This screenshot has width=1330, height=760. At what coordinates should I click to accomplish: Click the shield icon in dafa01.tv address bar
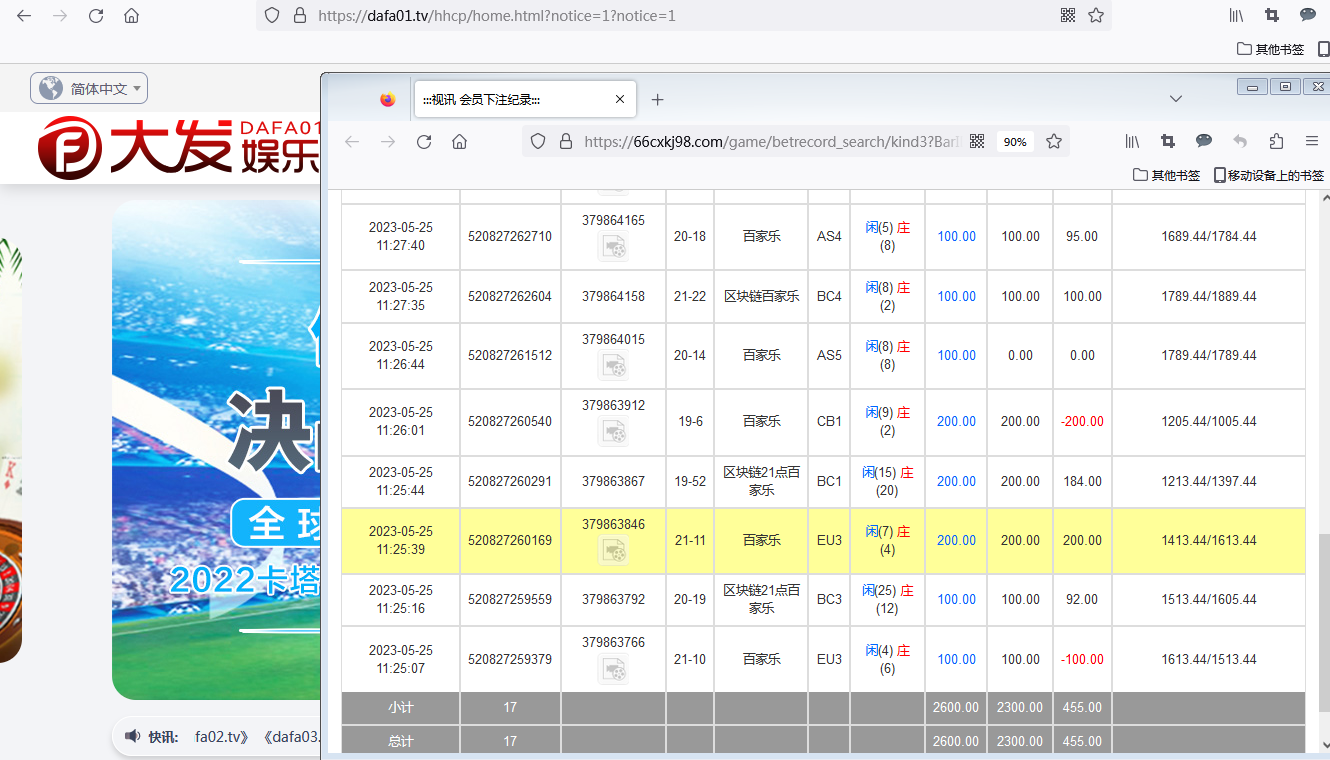[x=271, y=16]
